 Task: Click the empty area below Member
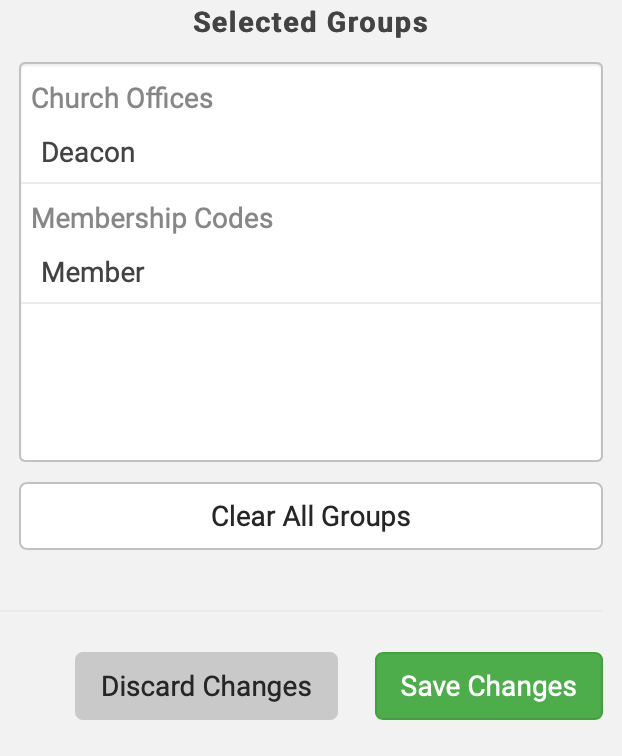click(310, 380)
